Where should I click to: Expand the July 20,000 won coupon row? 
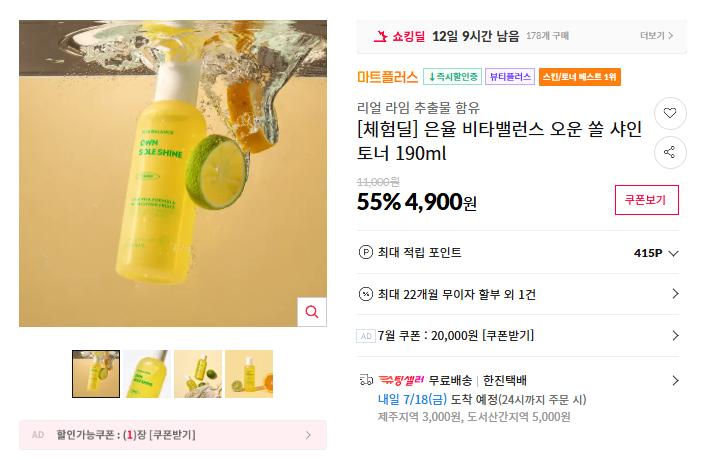pyautogui.click(x=675, y=335)
